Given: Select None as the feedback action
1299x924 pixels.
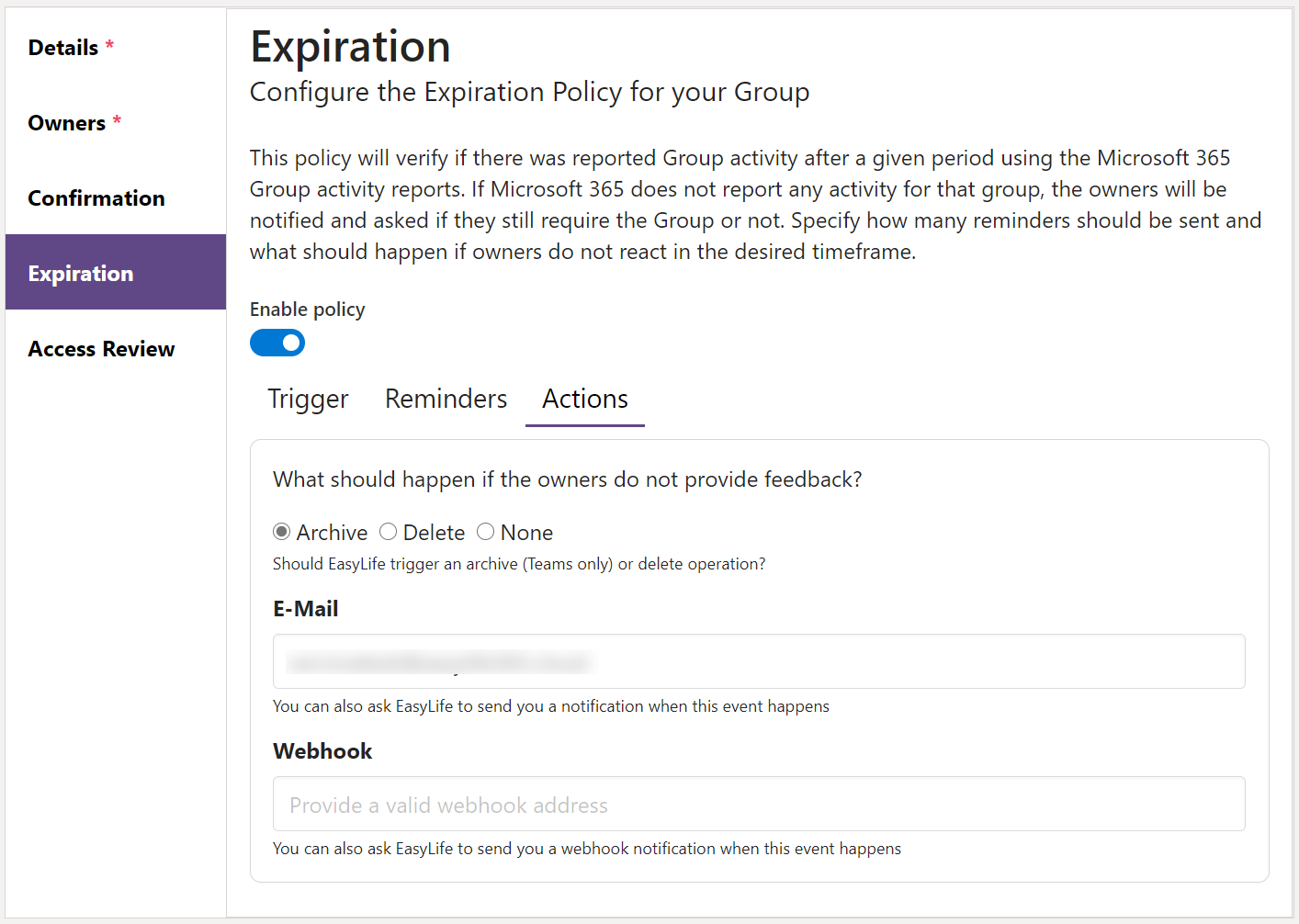Looking at the screenshot, I should pyautogui.click(x=486, y=532).
